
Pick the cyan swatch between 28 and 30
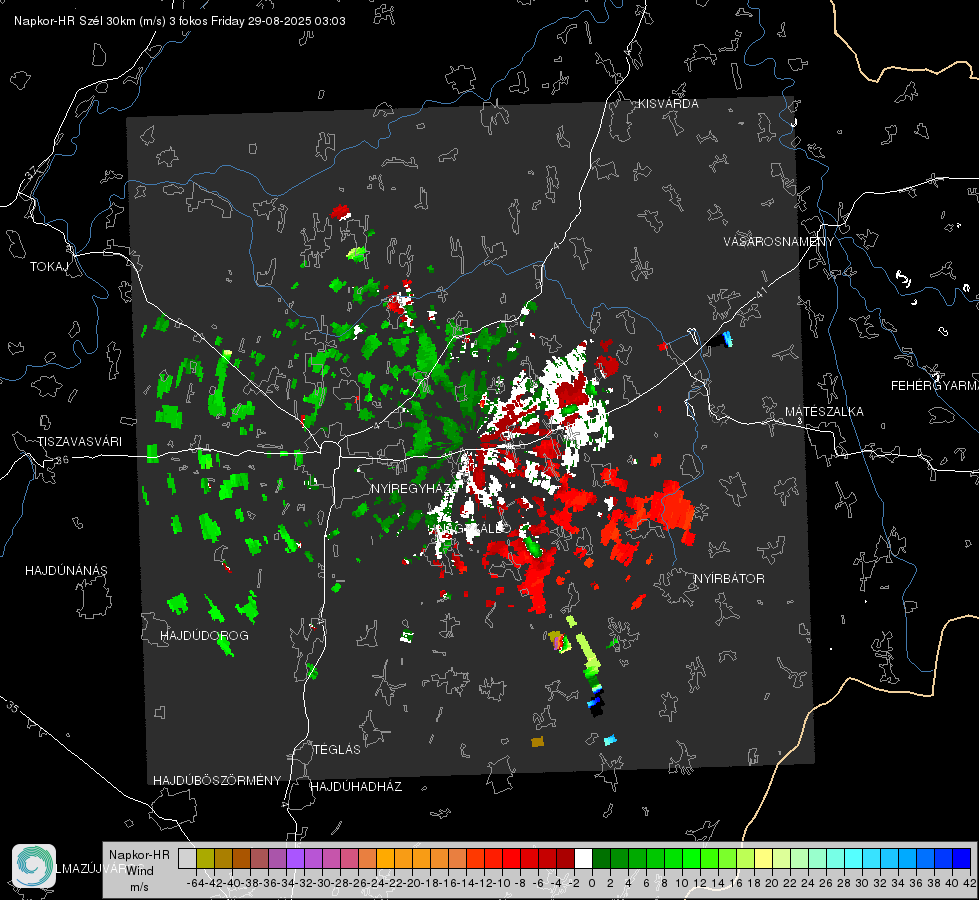tap(854, 858)
